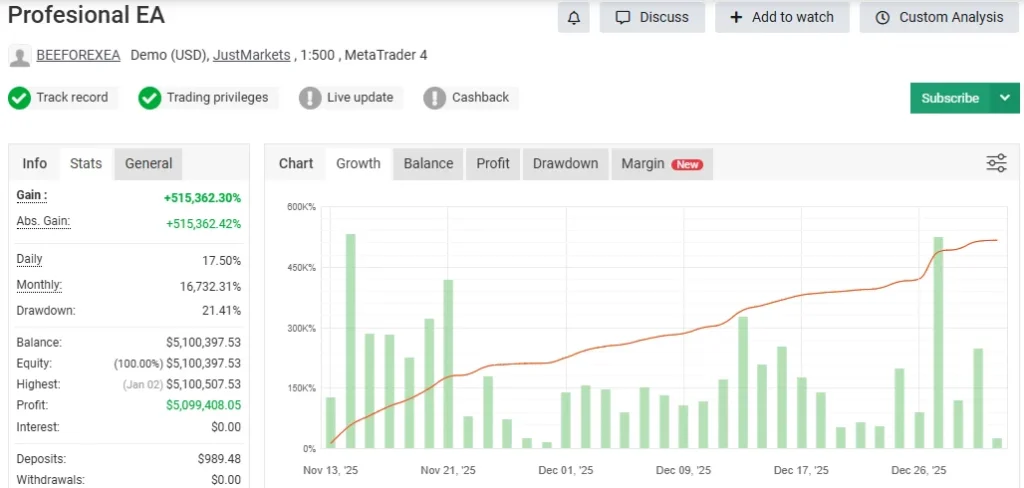Image resolution: width=1024 pixels, height=488 pixels.
Task: Switch to the Stats tab
Action: coord(86,163)
